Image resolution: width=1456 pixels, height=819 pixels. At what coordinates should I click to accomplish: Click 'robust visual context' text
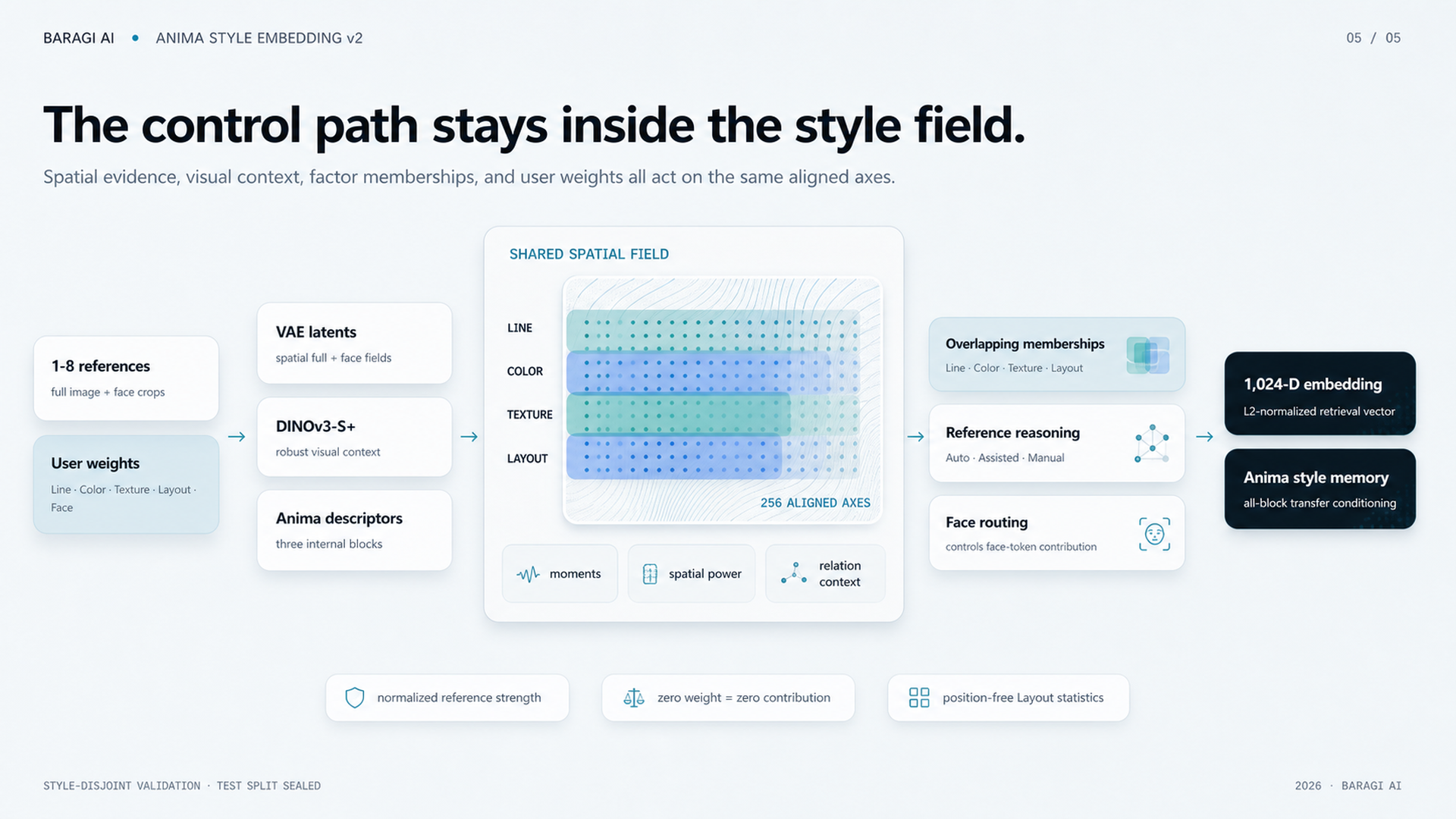click(328, 452)
